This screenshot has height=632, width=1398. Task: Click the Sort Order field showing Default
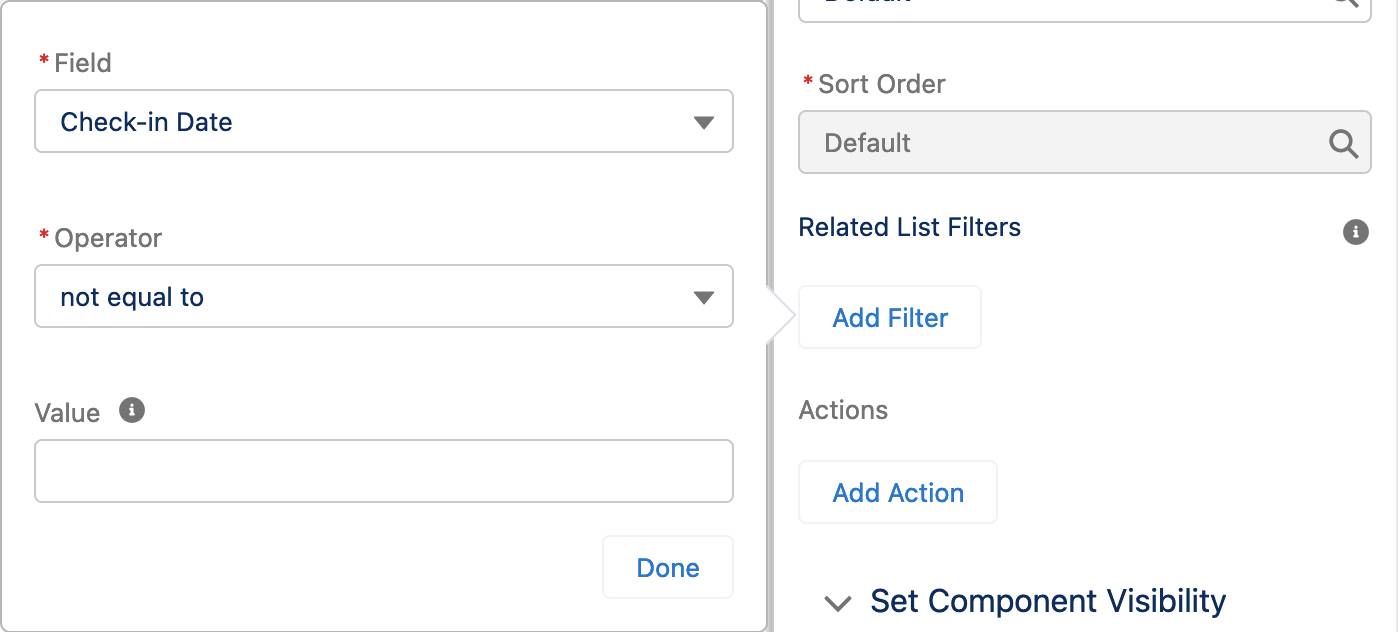pos(1085,143)
